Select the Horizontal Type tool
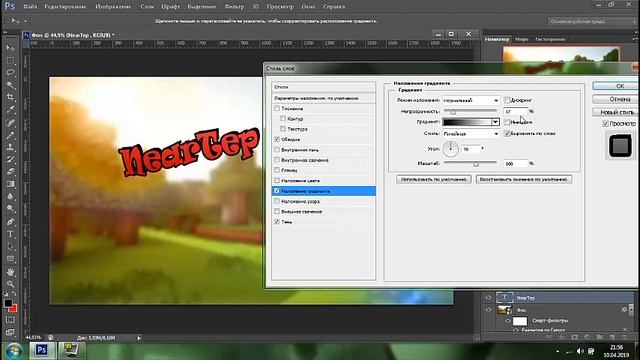 [x=10, y=234]
